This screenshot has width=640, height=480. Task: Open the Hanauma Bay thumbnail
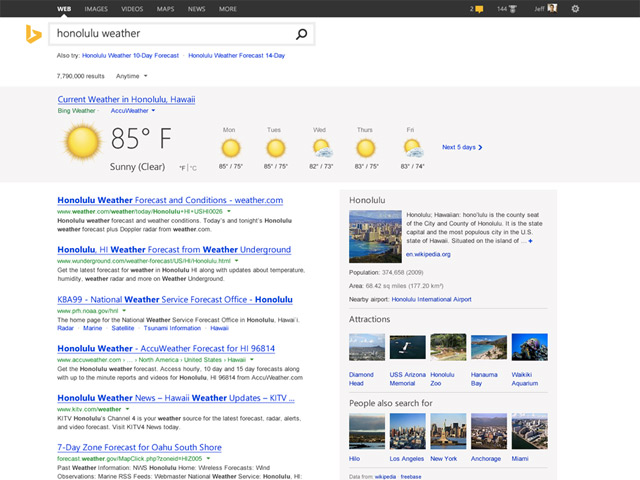tap(489, 347)
